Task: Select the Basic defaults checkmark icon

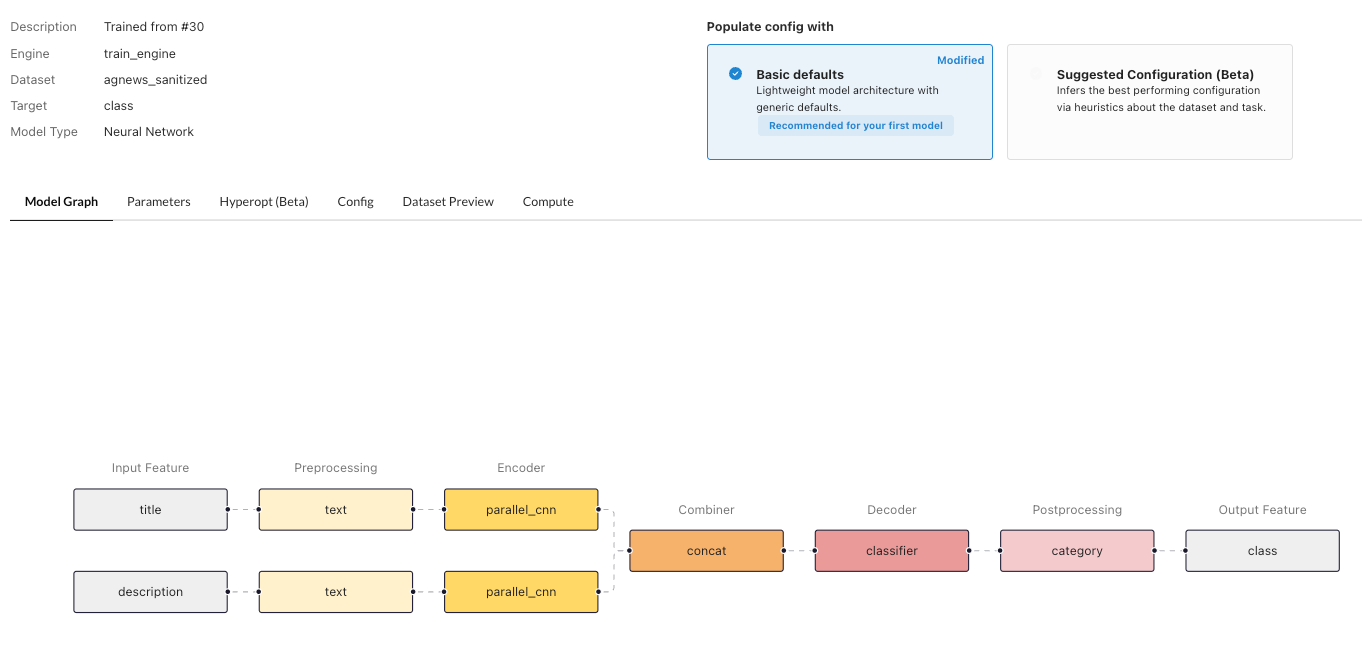Action: (736, 74)
